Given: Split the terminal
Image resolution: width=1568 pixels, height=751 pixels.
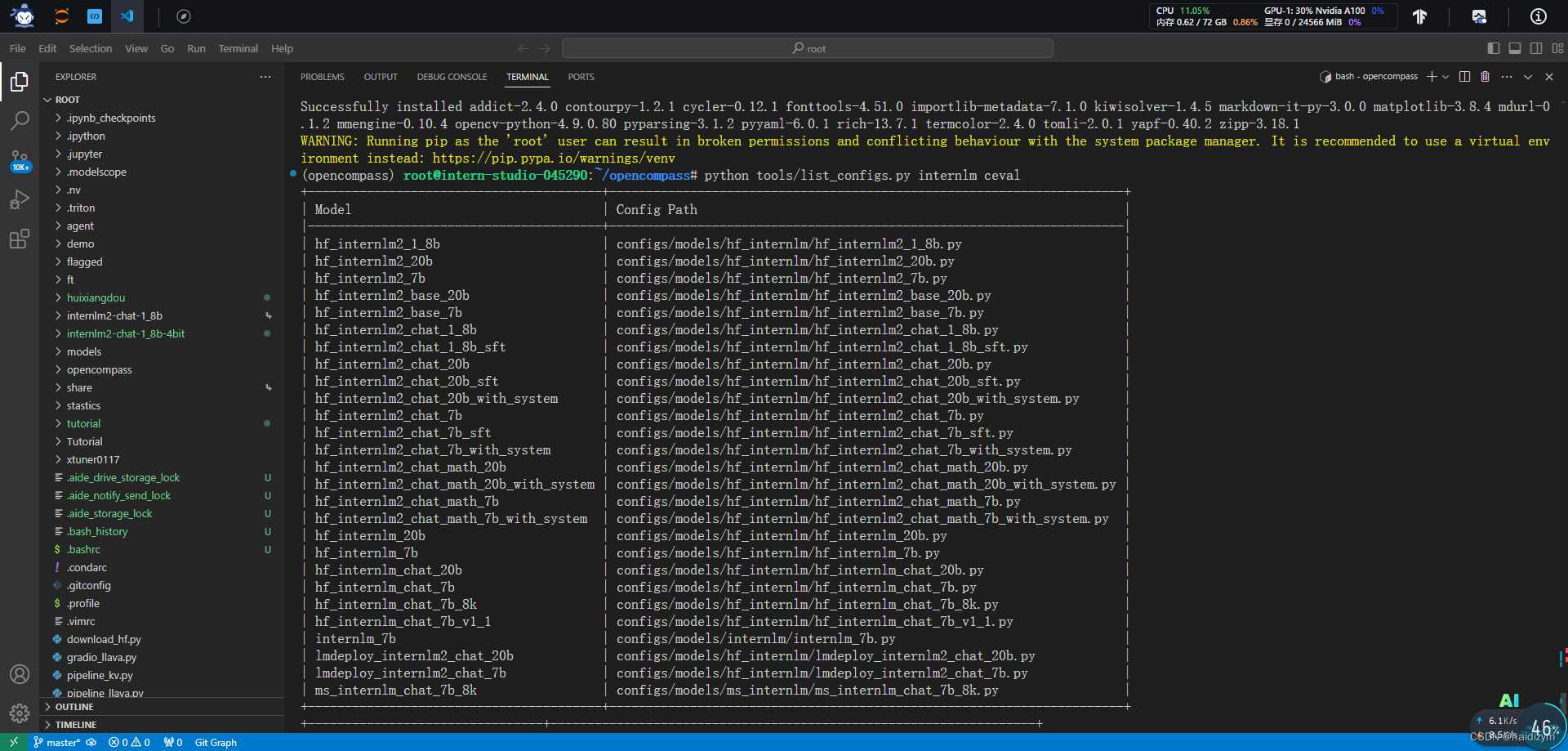Looking at the screenshot, I should pyautogui.click(x=1464, y=77).
